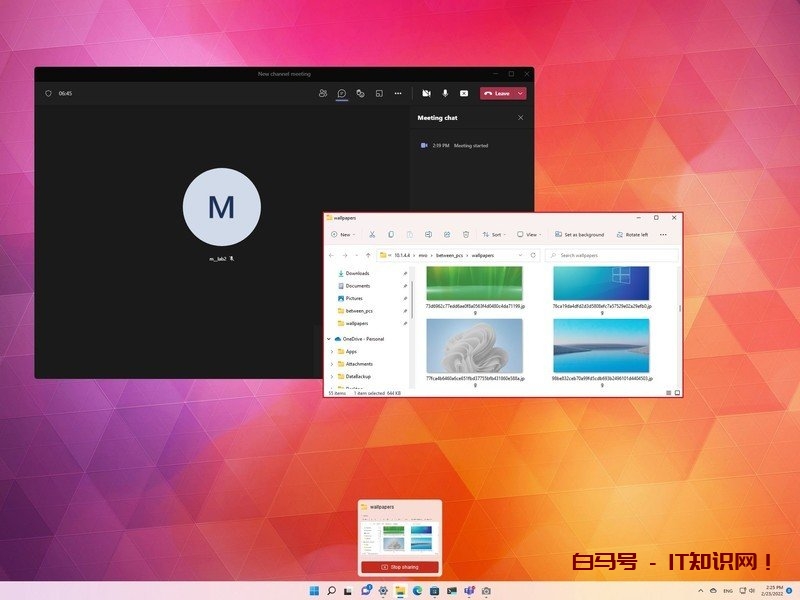
Task: Open breakout rooms icon in Teams toolbar
Action: tap(379, 93)
